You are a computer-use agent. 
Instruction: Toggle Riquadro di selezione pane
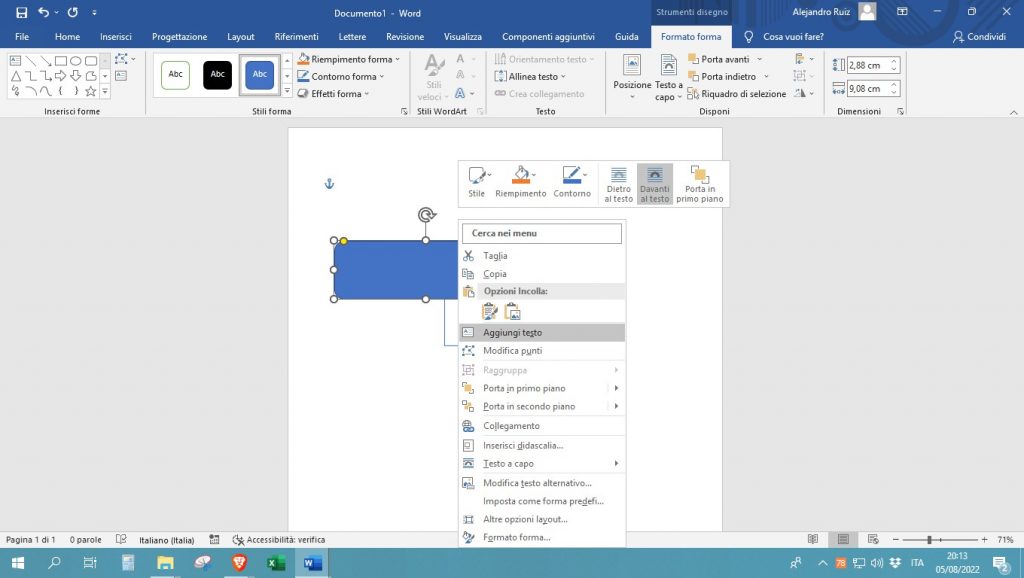[736, 94]
